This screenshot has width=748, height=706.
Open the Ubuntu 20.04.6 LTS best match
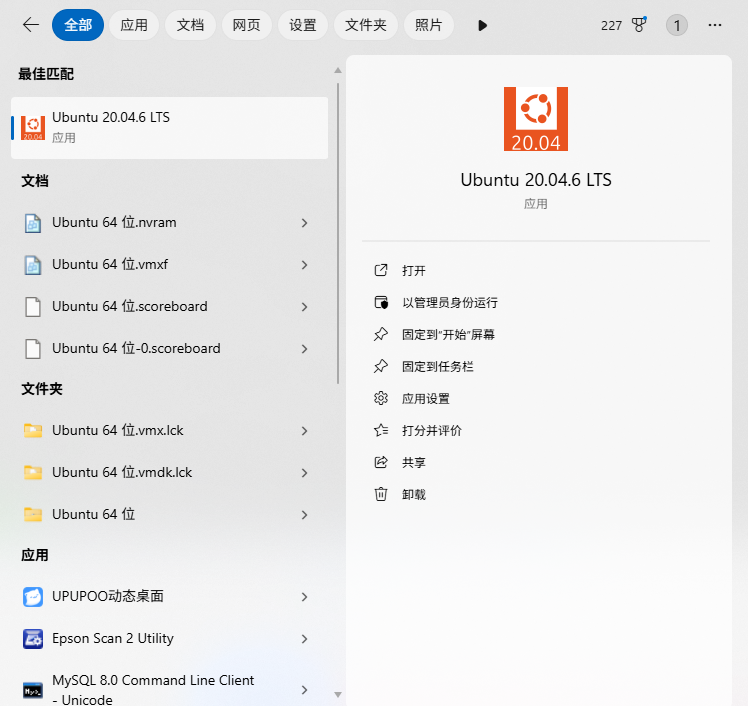(x=169, y=127)
